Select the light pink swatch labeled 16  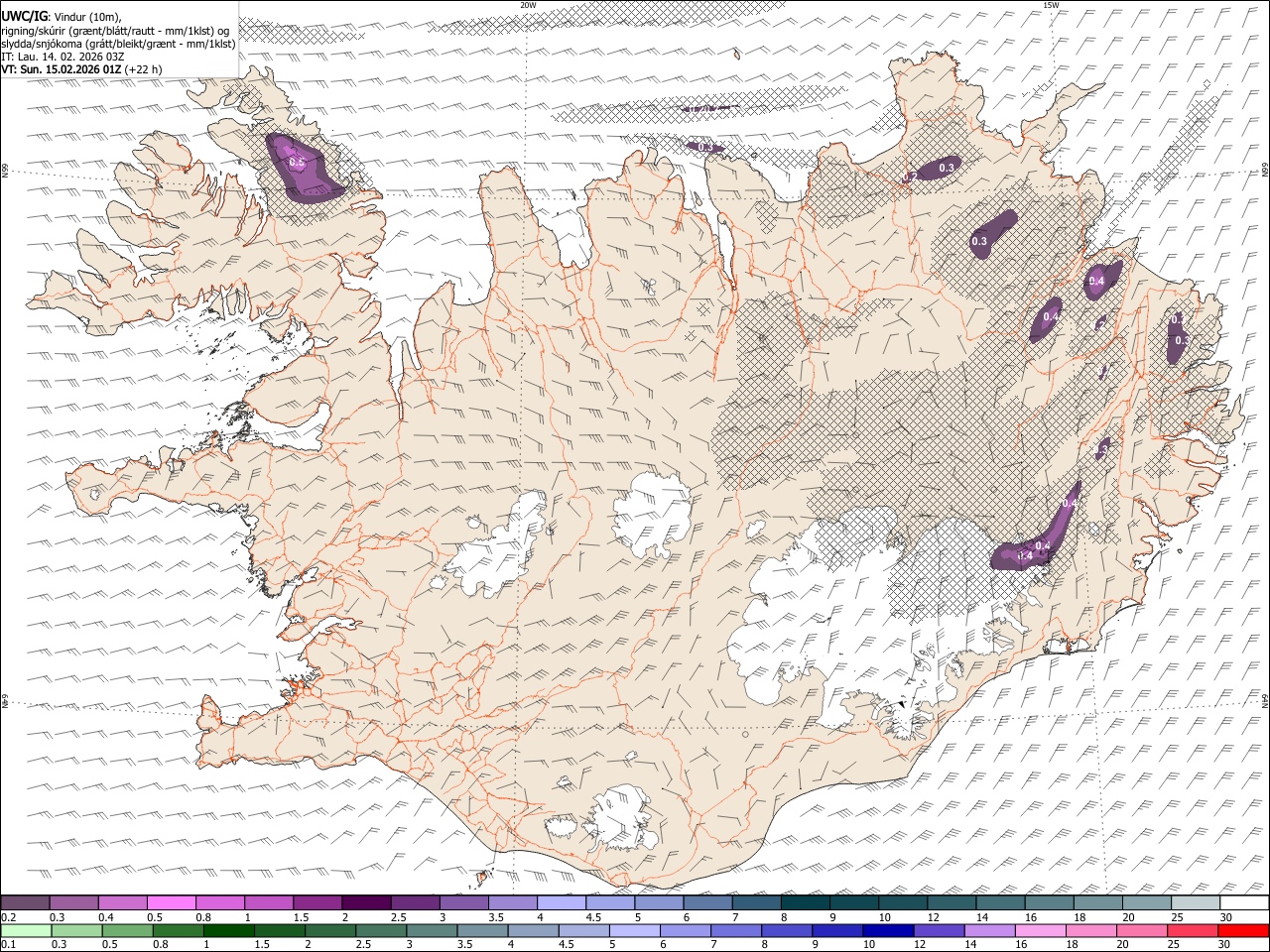pos(1040,930)
